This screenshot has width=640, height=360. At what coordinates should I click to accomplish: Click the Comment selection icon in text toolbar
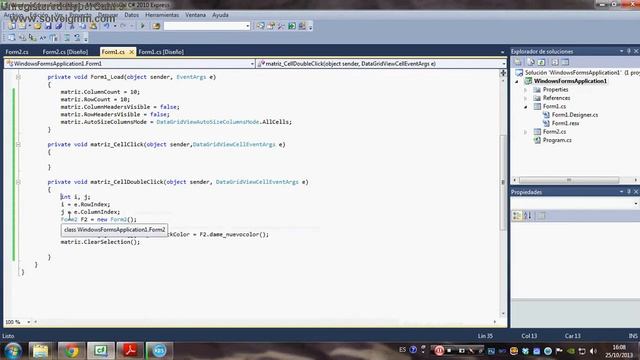[67, 38]
